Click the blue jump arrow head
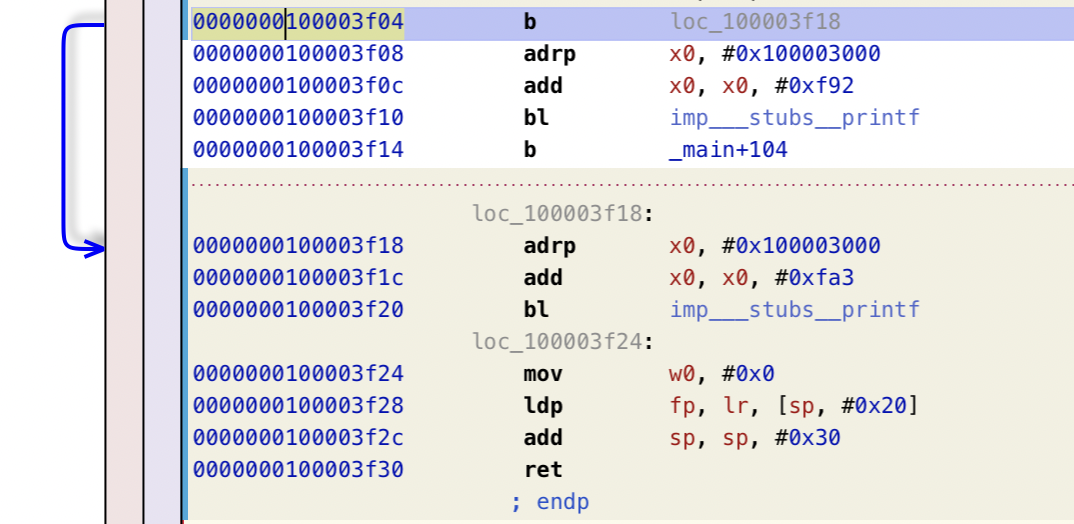1074x524 pixels. [96, 249]
